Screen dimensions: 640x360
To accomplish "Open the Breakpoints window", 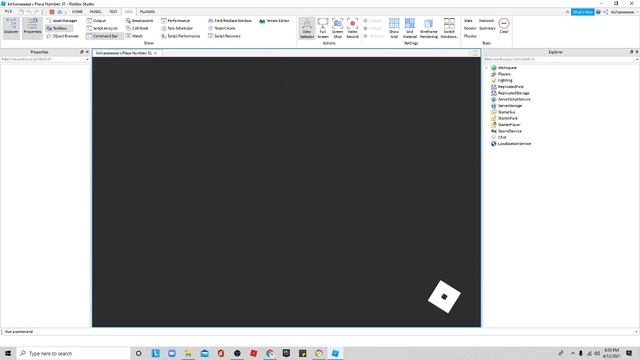I will pyautogui.click(x=140, y=20).
